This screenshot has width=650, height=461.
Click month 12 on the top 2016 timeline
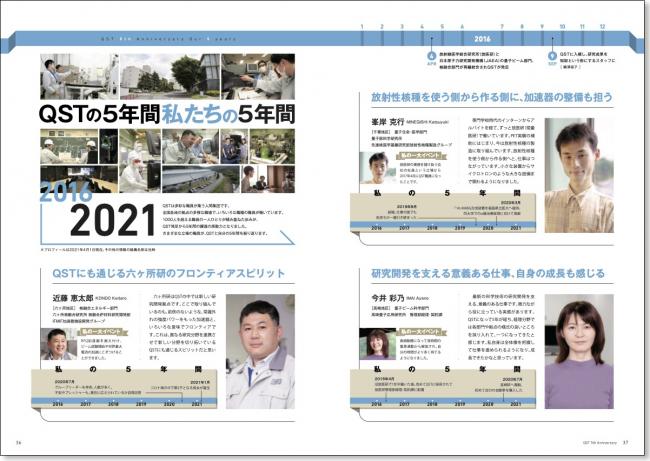click(x=602, y=27)
